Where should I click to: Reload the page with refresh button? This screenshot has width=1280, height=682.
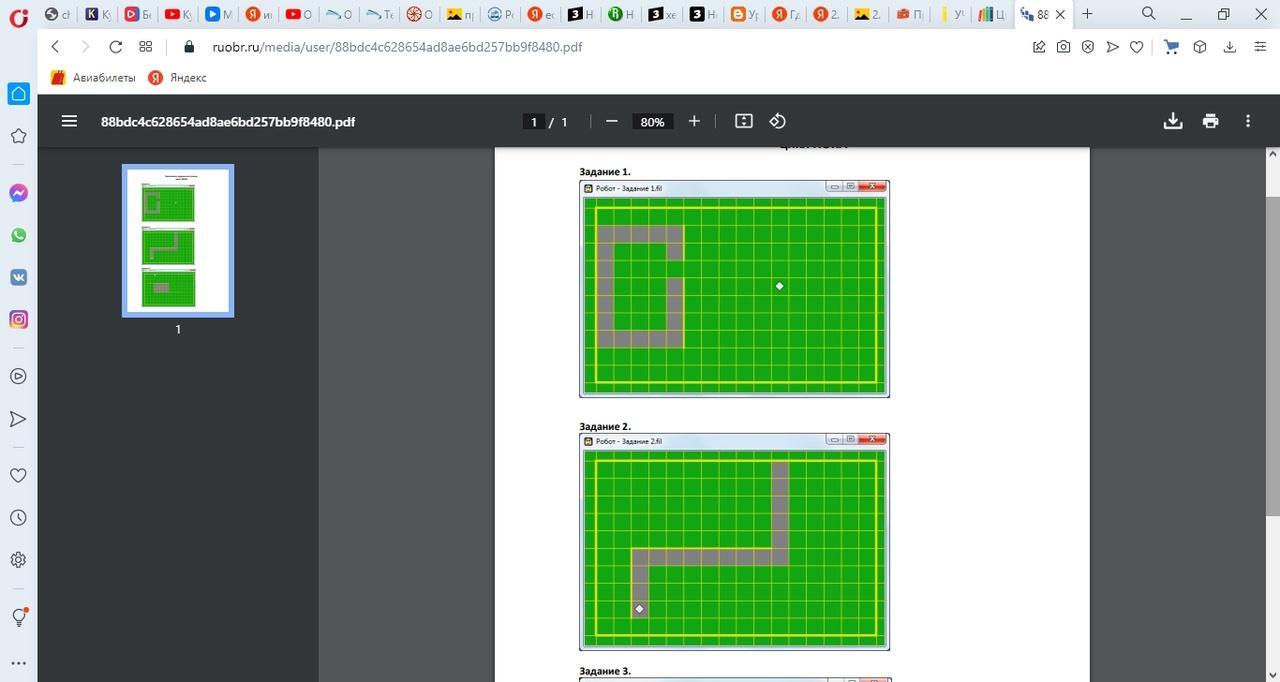[115, 47]
